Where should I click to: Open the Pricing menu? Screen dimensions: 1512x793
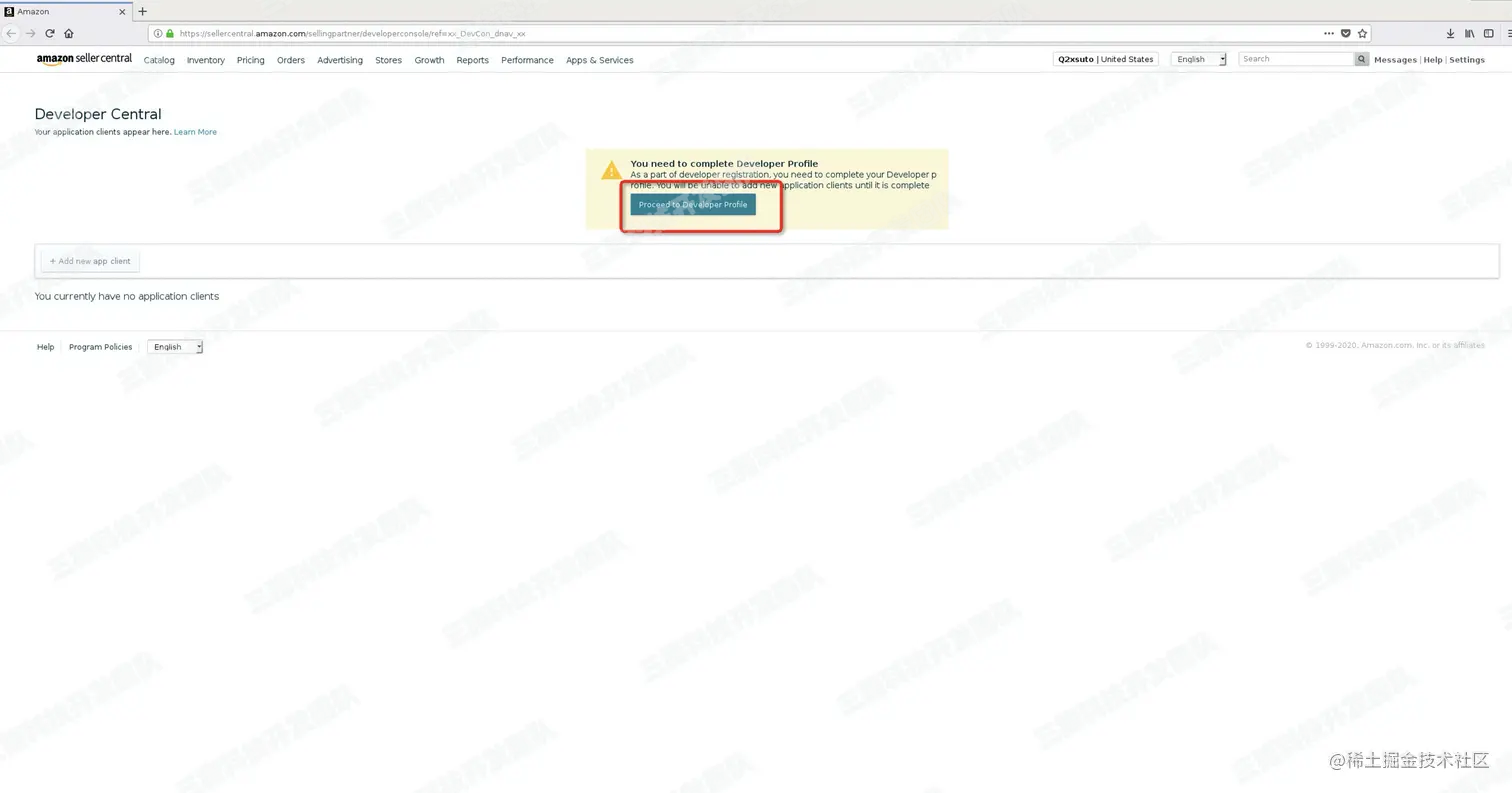(250, 60)
